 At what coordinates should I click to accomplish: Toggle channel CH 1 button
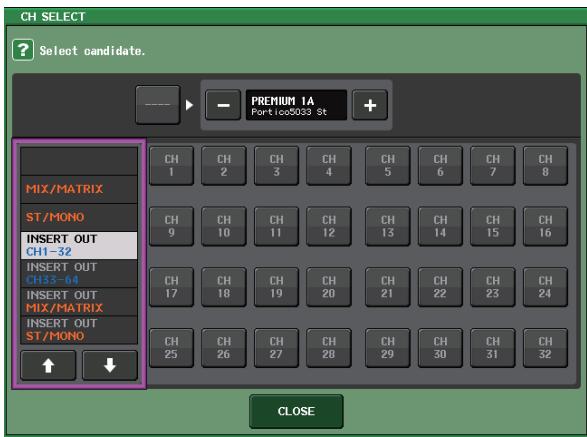click(x=171, y=166)
